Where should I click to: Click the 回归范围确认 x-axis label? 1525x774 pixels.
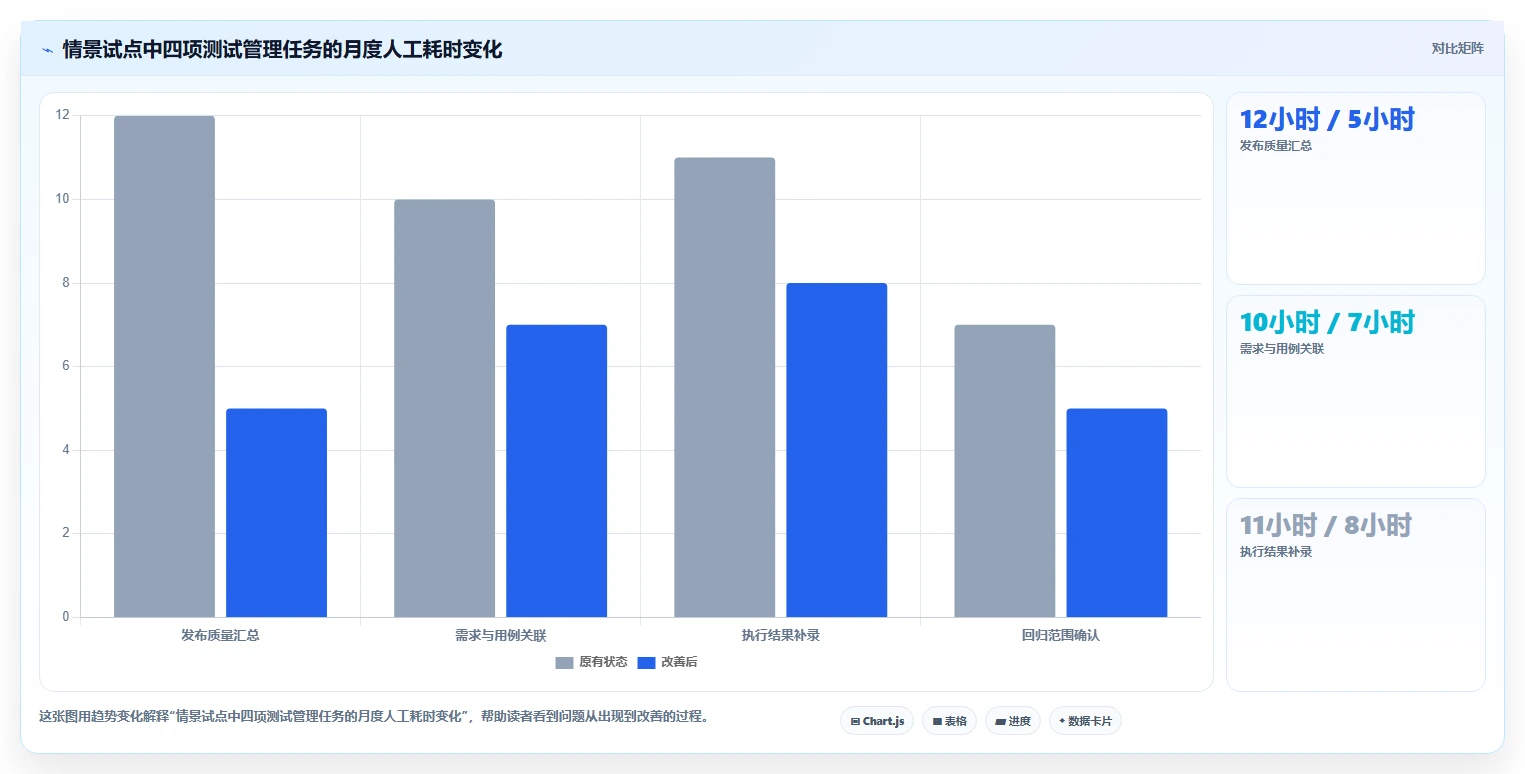coord(1060,635)
